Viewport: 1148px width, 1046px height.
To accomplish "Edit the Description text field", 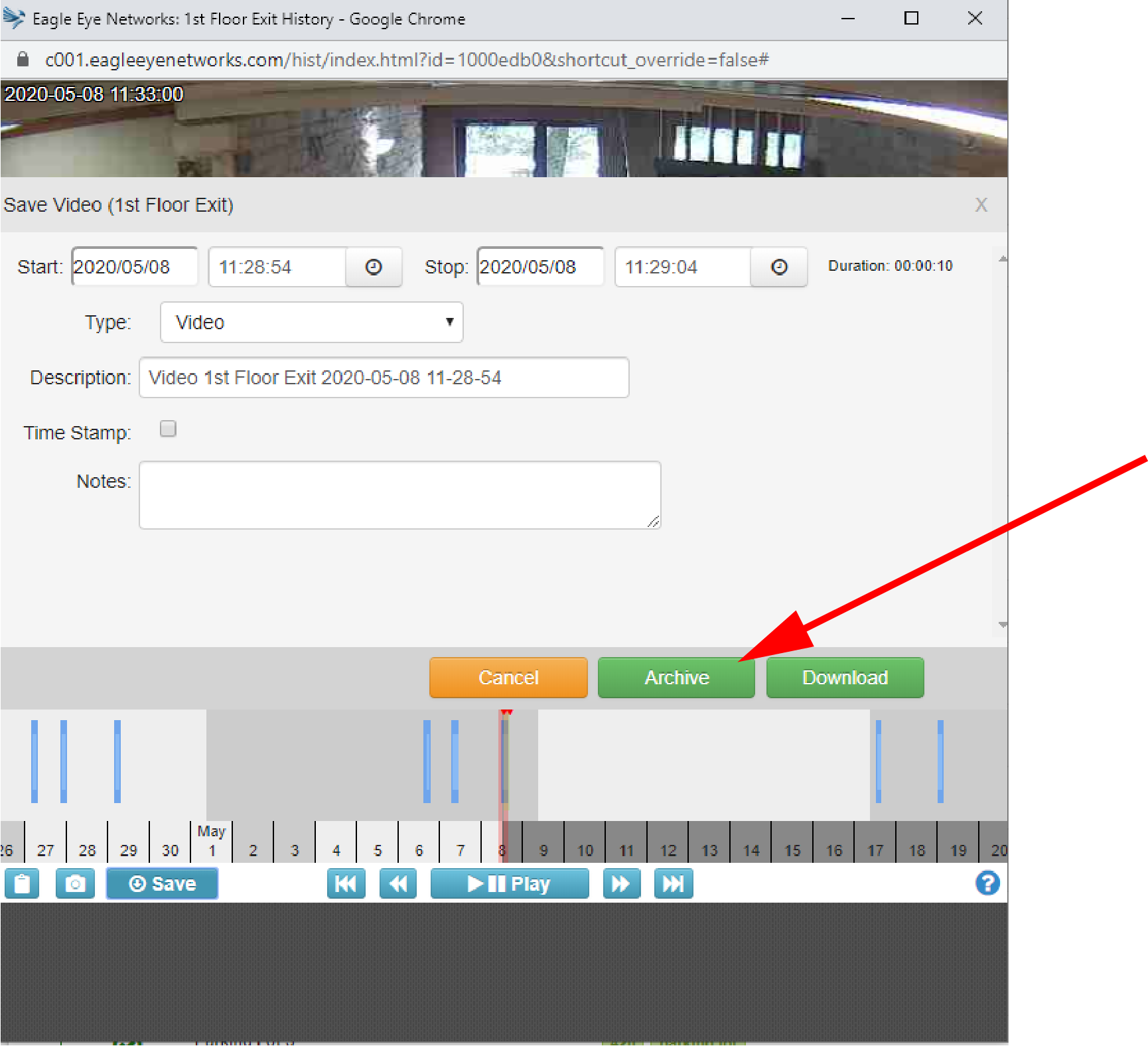I will [x=384, y=378].
